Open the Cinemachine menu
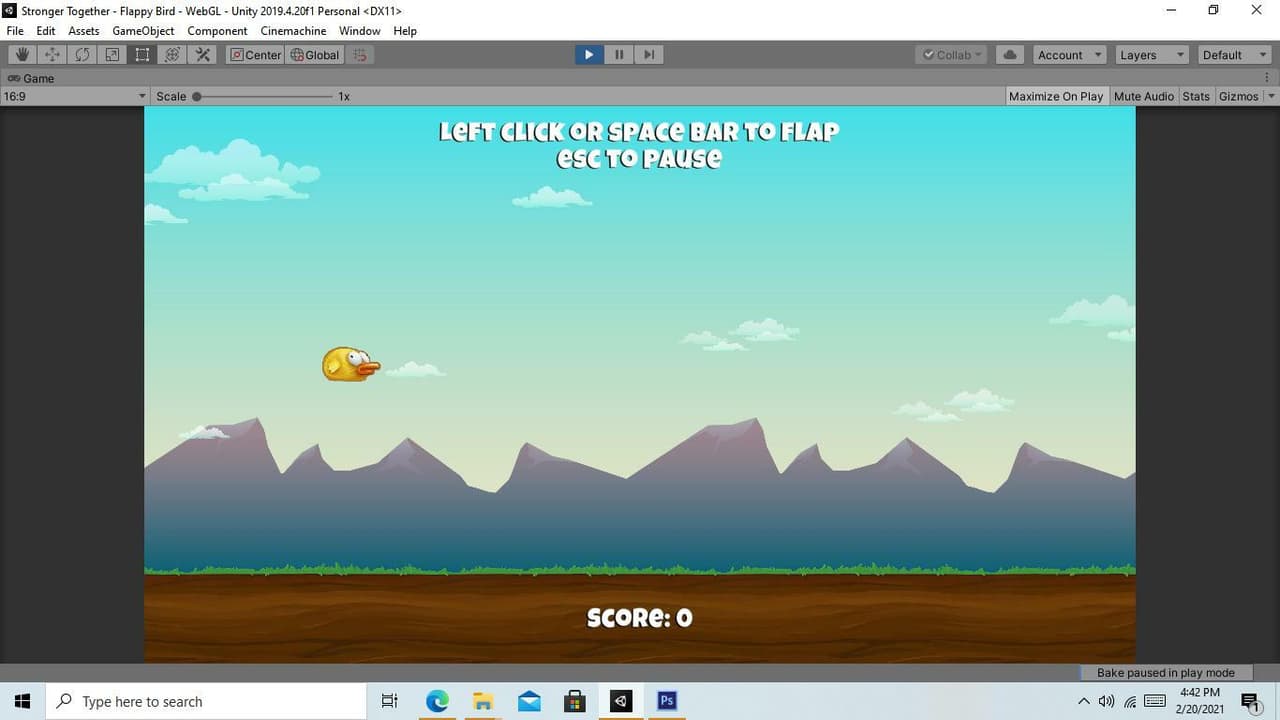This screenshot has width=1280, height=720. (293, 31)
